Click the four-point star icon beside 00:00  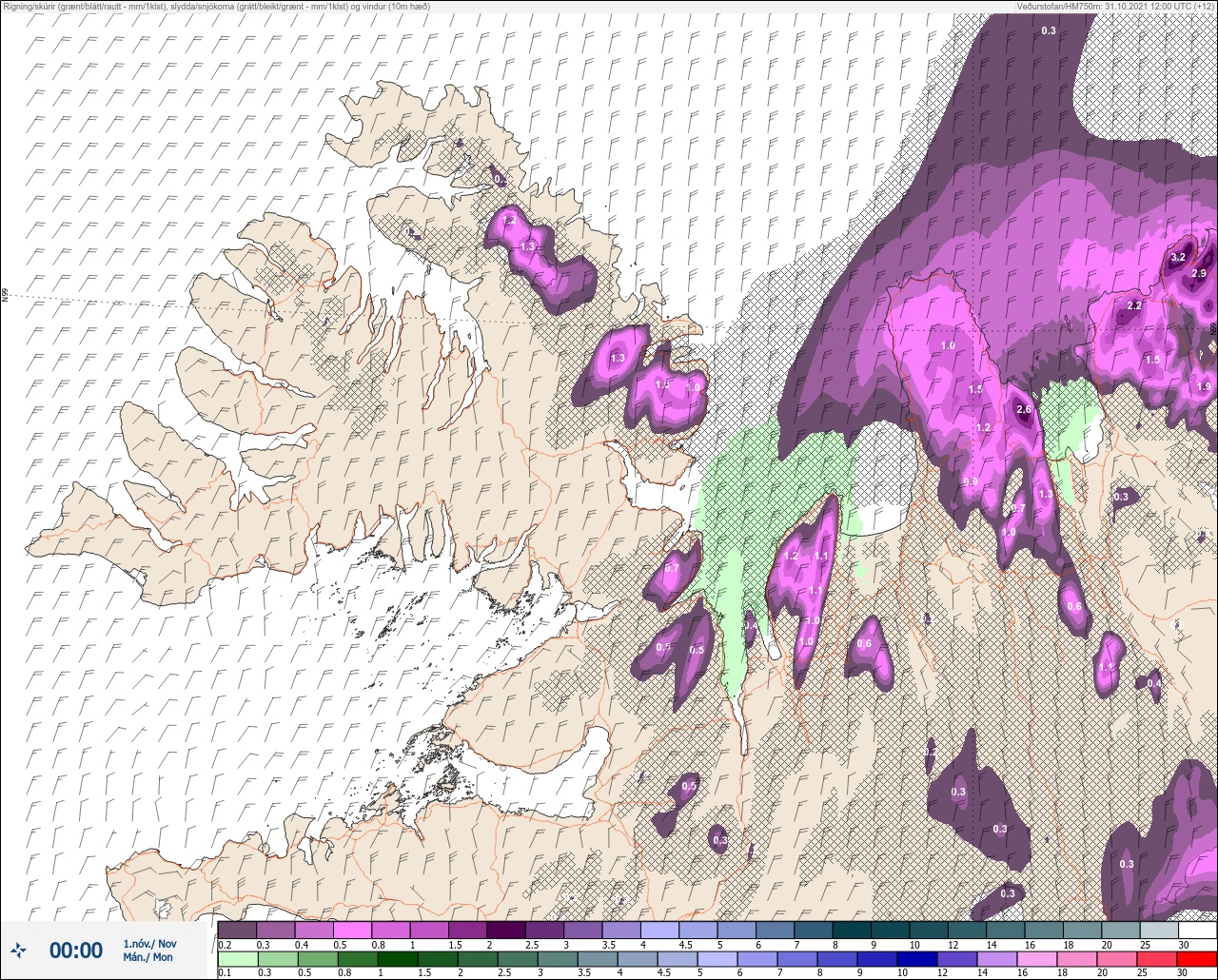(19, 950)
